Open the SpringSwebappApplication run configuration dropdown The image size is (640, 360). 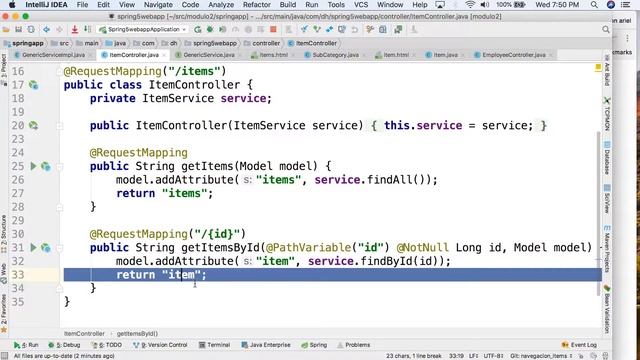pos(143,29)
